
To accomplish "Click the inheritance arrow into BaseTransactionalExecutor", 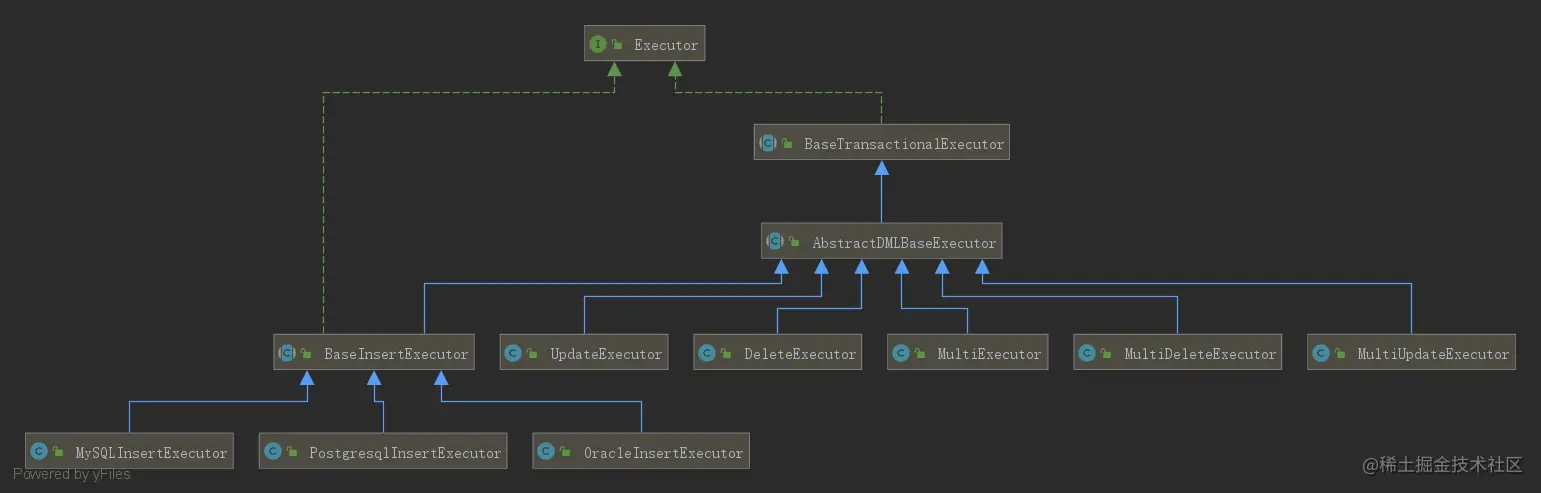I will coord(881,169).
